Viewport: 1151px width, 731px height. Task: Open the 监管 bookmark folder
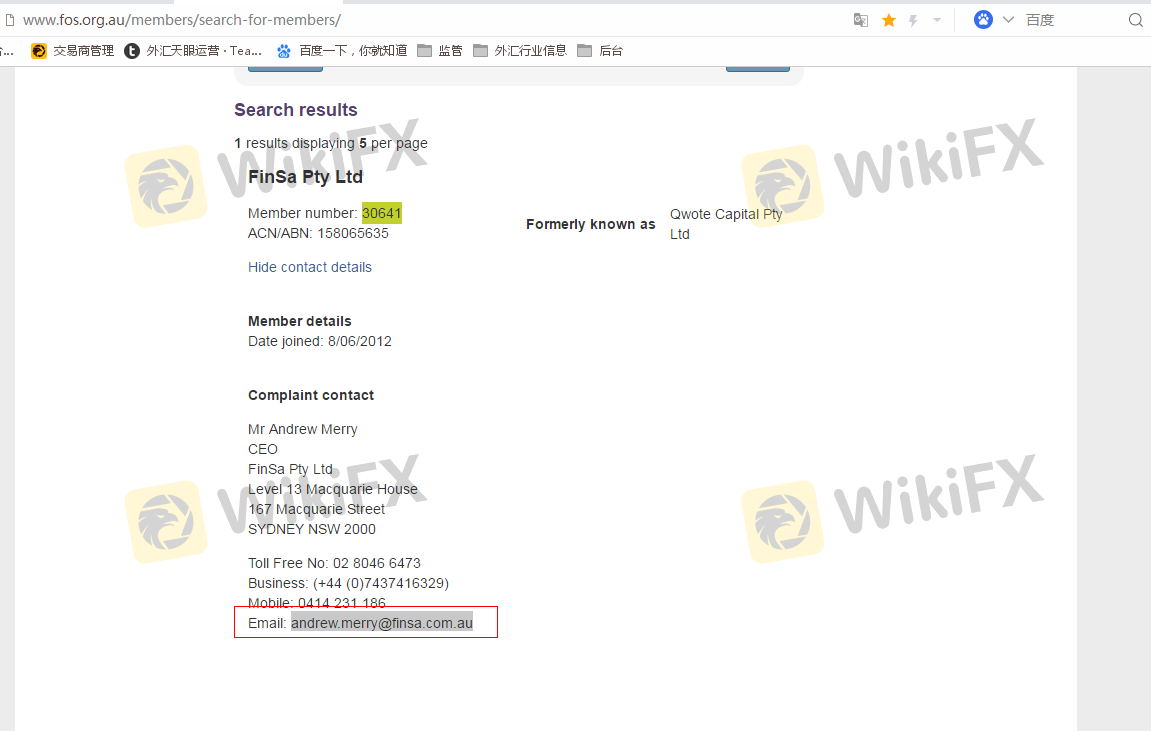pyautogui.click(x=440, y=51)
